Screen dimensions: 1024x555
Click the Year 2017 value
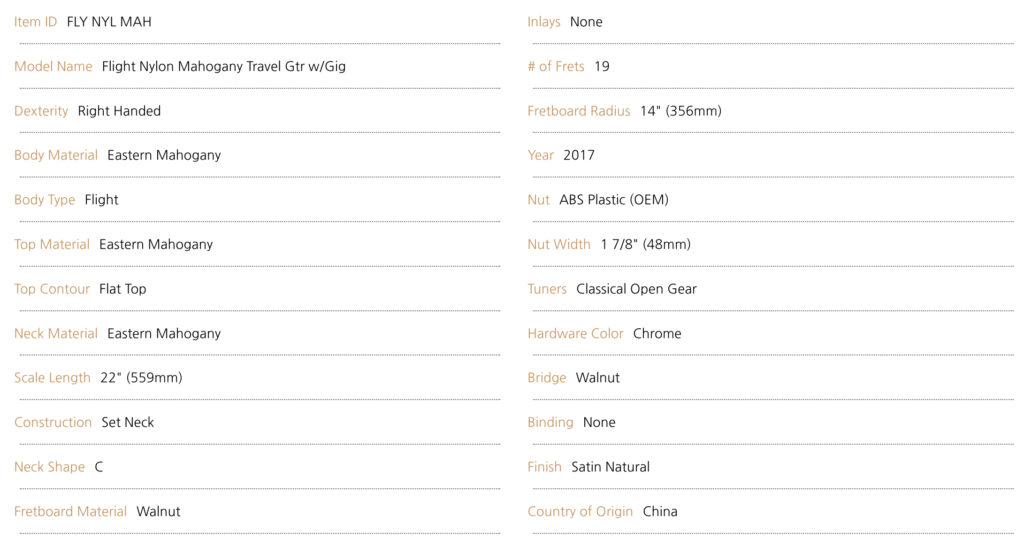pyautogui.click(x=579, y=155)
